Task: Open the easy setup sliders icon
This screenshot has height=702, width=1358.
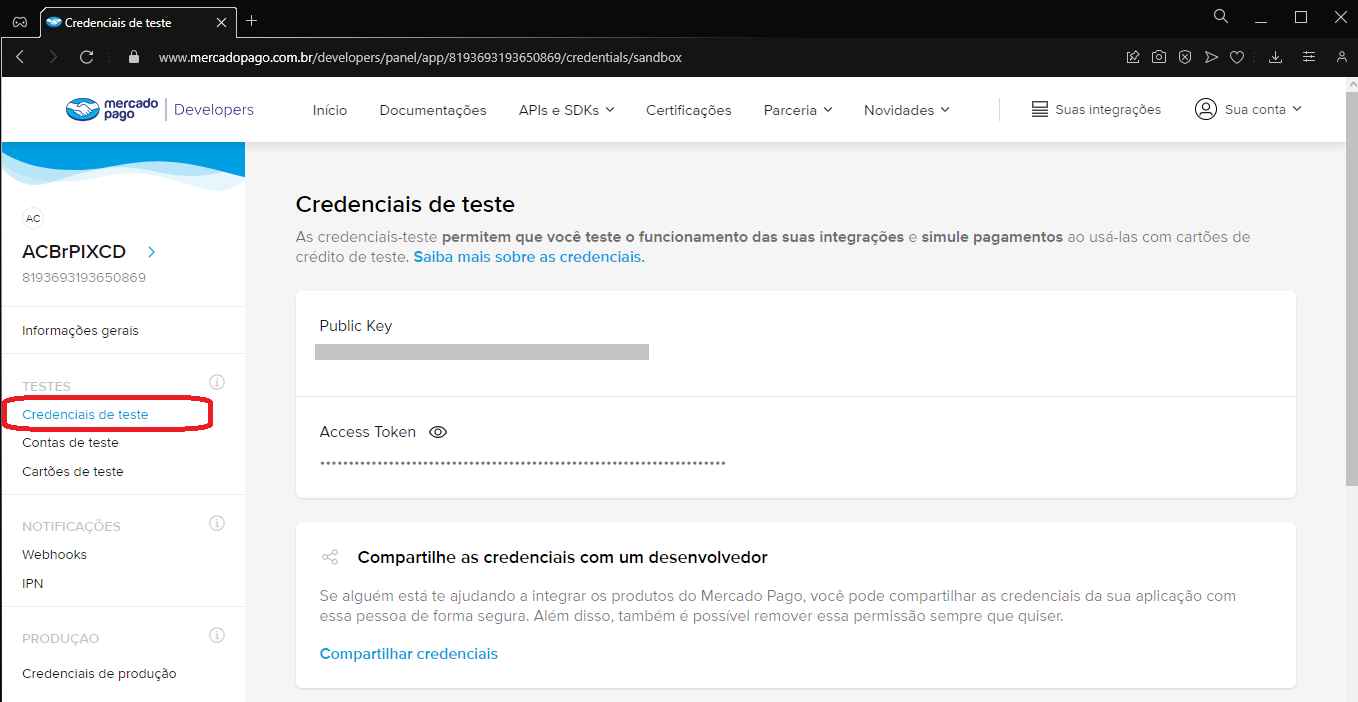Action: click(1308, 57)
